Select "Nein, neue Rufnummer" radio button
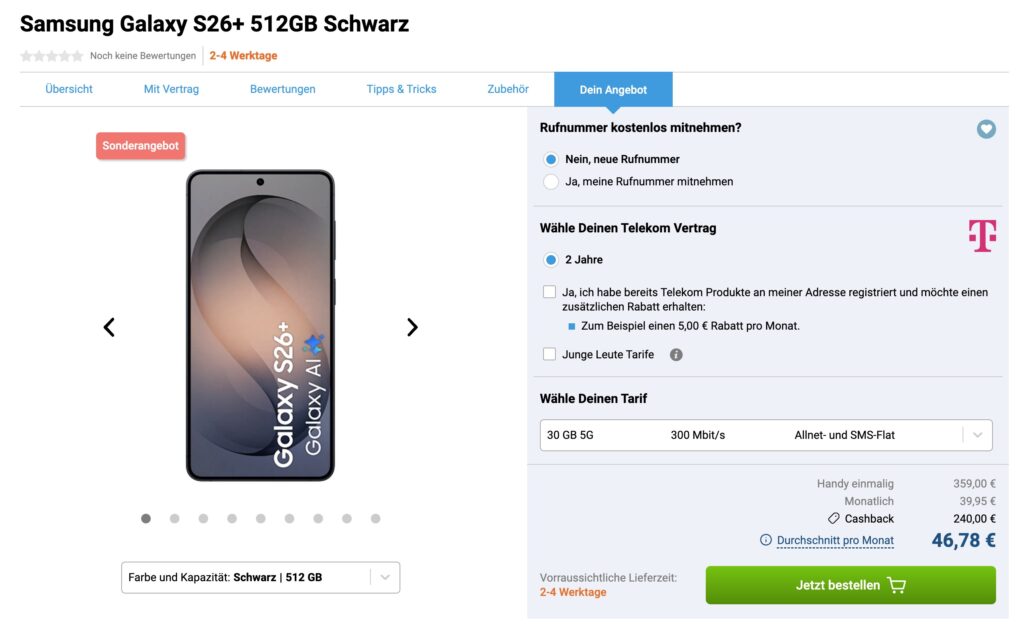This screenshot has height=629, width=1024. [x=551, y=159]
